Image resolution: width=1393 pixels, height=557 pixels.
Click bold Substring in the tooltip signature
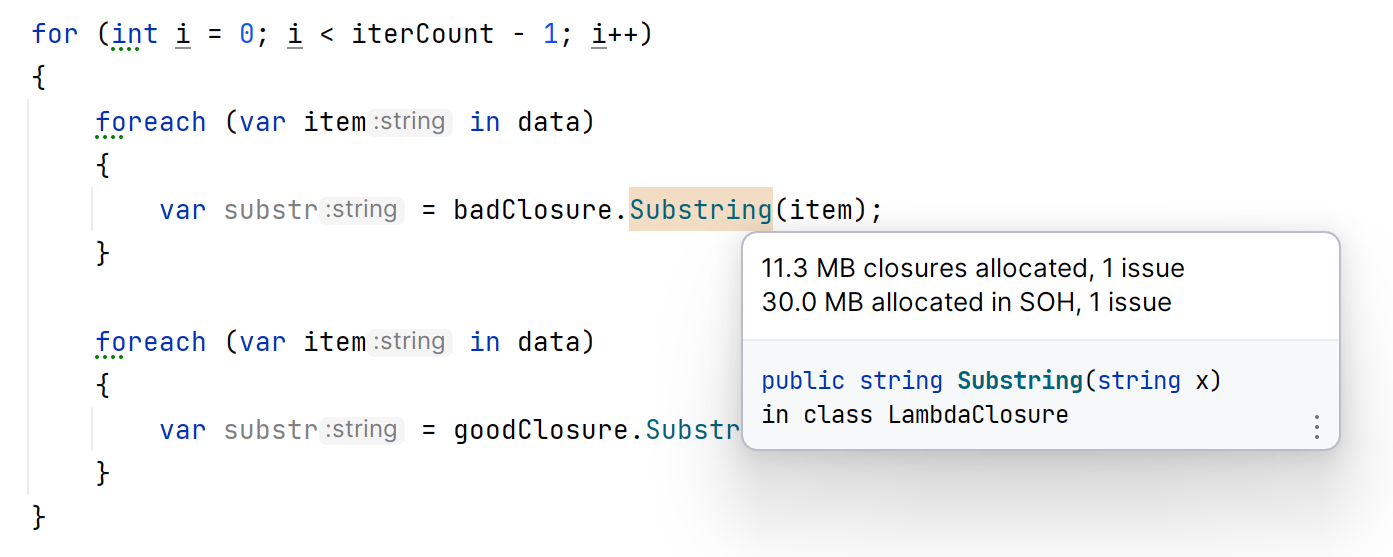point(1020,381)
